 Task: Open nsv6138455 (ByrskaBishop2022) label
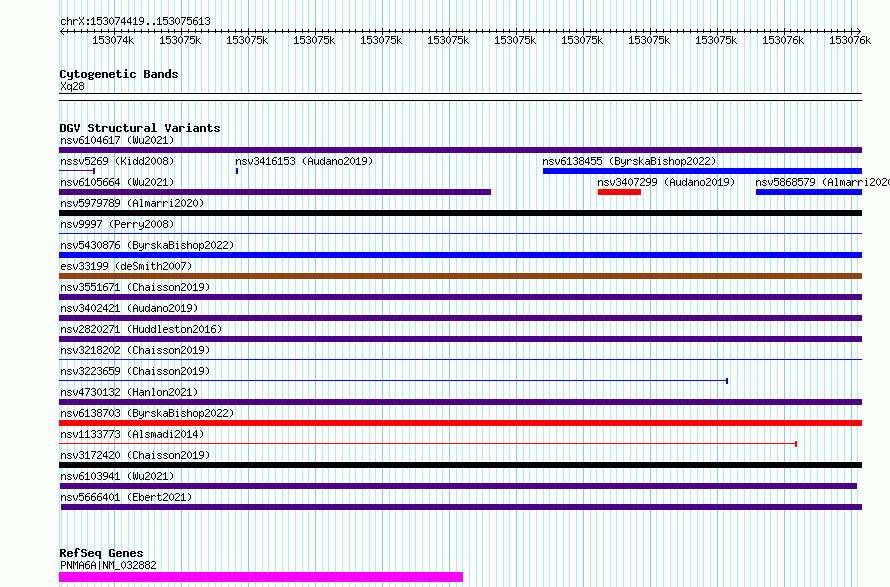(x=629, y=161)
